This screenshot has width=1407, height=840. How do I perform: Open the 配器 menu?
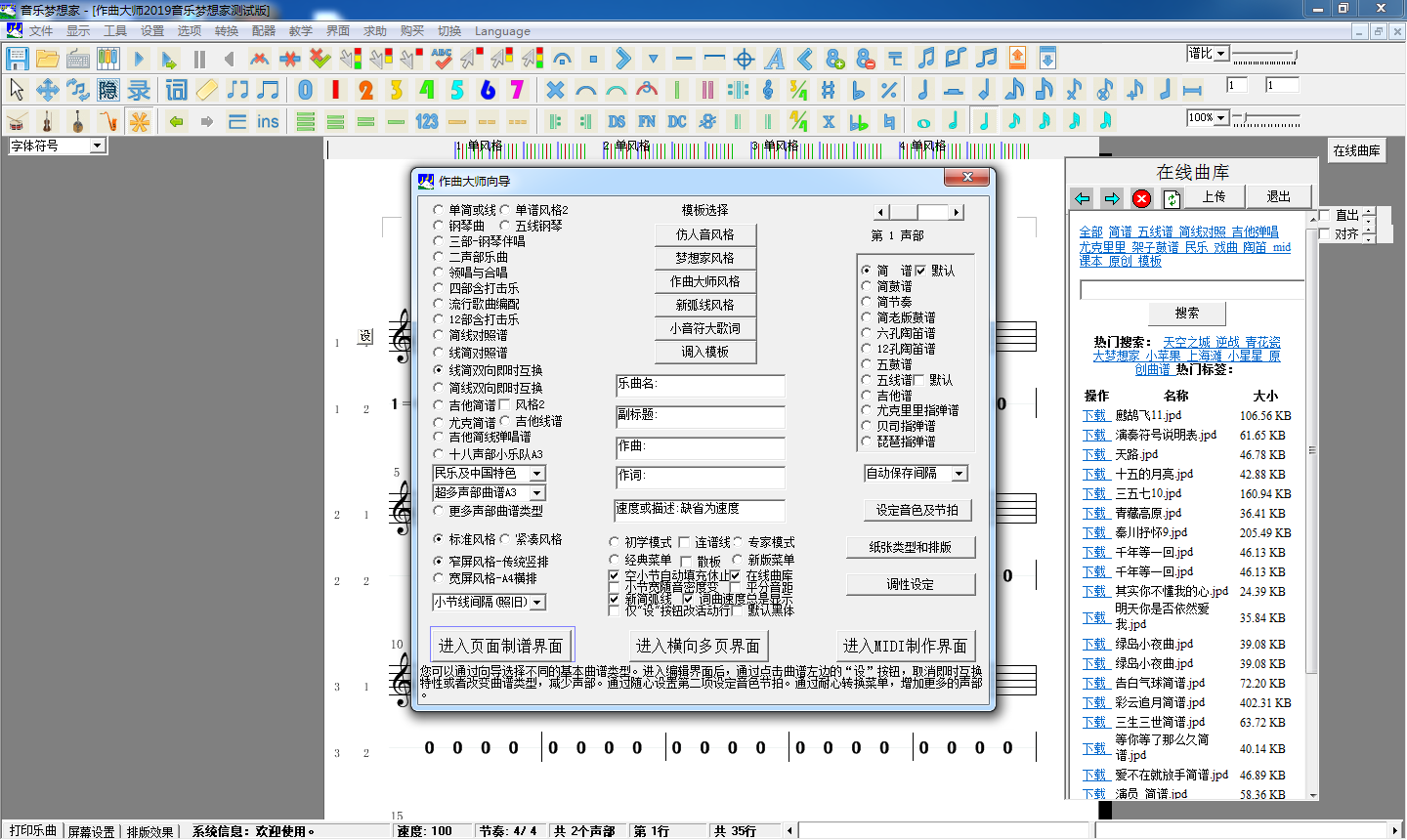[264, 31]
